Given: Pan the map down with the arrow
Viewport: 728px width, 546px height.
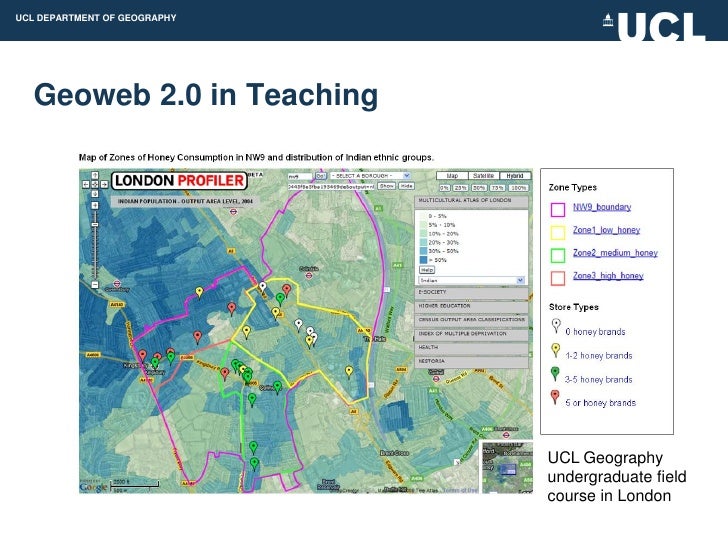Looking at the screenshot, I should coord(95,193).
